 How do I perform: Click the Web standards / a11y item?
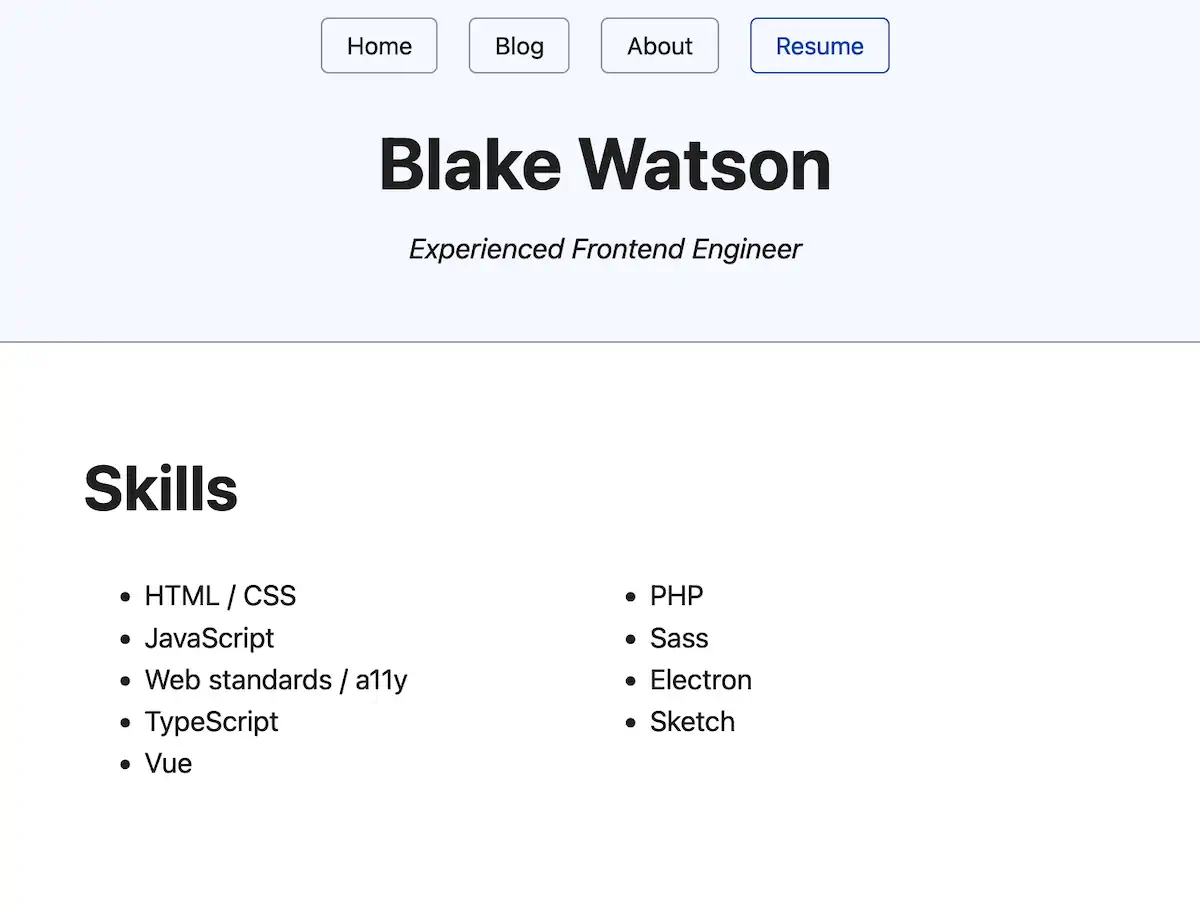[276, 680]
